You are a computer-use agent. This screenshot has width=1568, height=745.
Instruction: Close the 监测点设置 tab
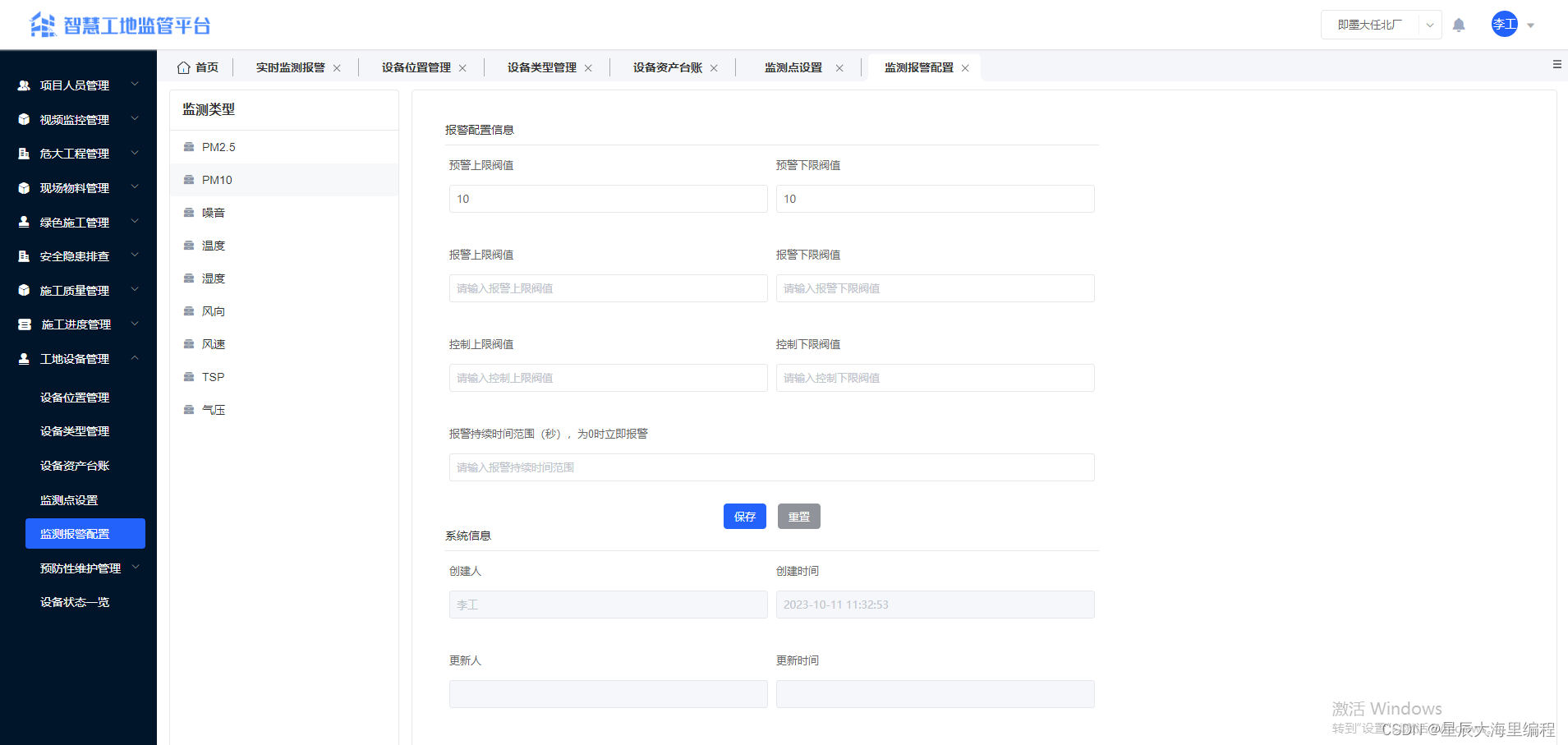(x=839, y=68)
